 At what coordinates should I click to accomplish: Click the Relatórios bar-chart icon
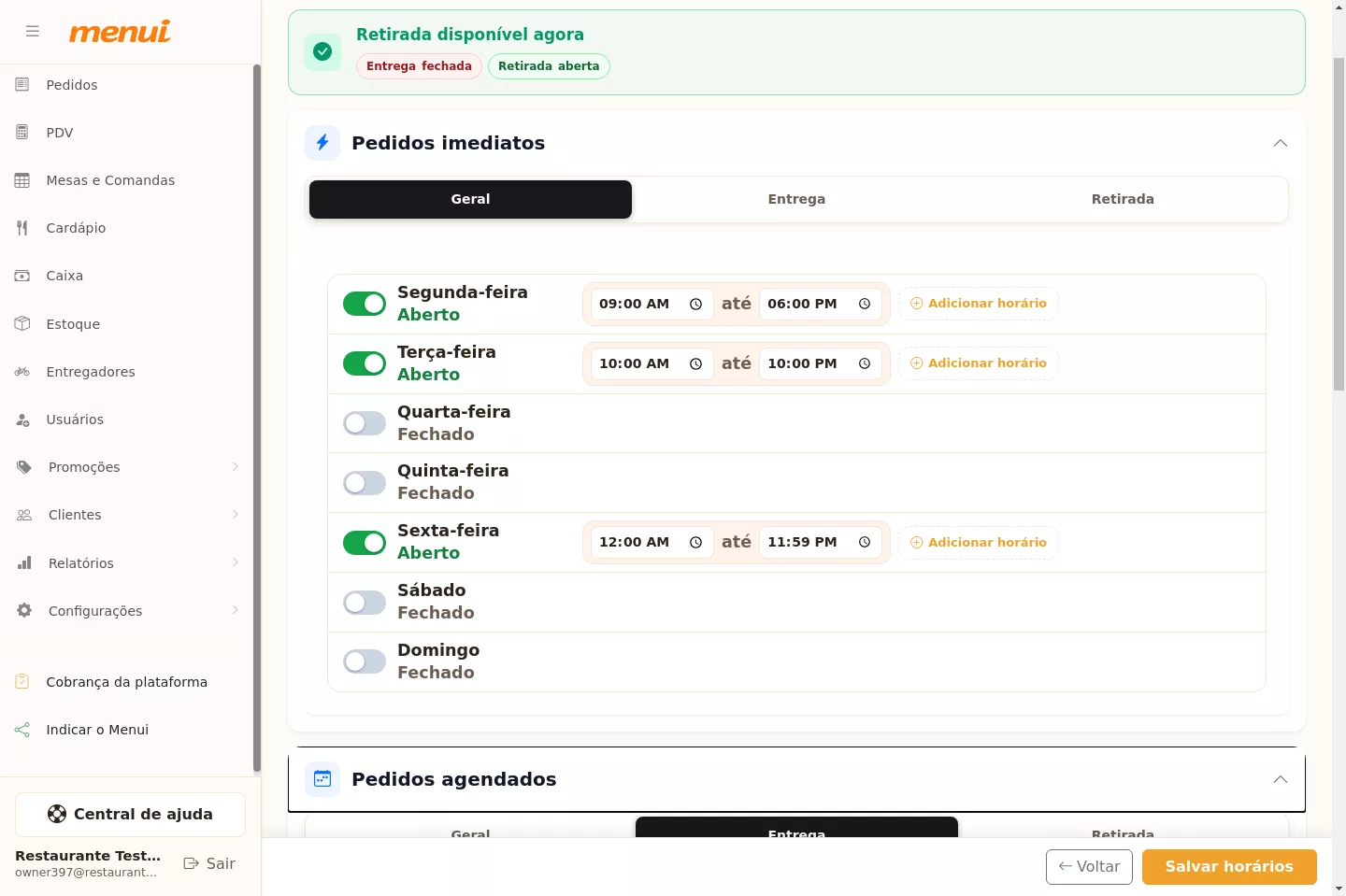[x=24, y=563]
